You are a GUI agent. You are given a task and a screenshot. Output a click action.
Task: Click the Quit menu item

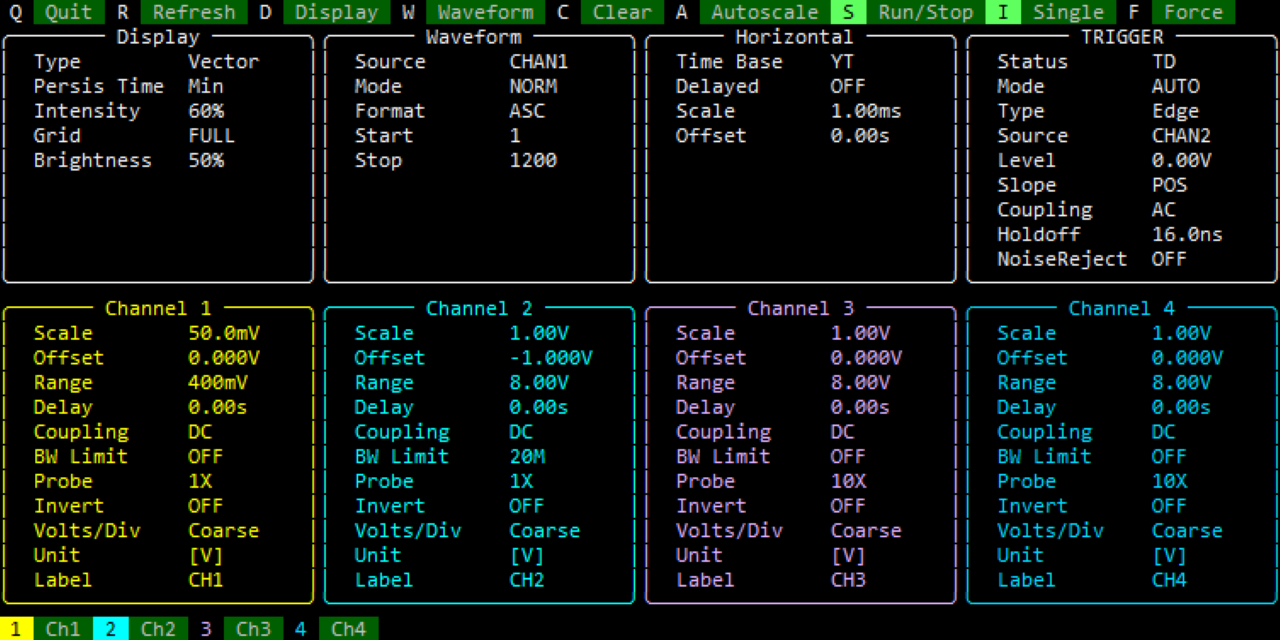pos(68,12)
